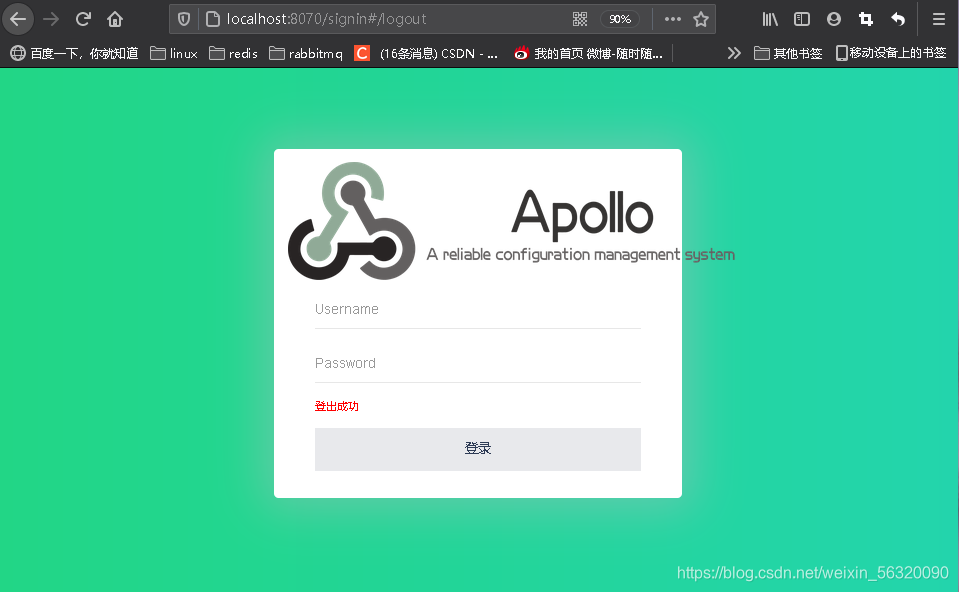Click the tracking protection shield icon
The width and height of the screenshot is (959, 592).
coord(183,19)
